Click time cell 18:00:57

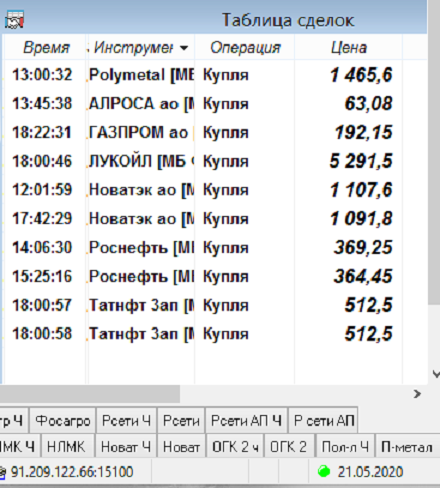point(42,305)
